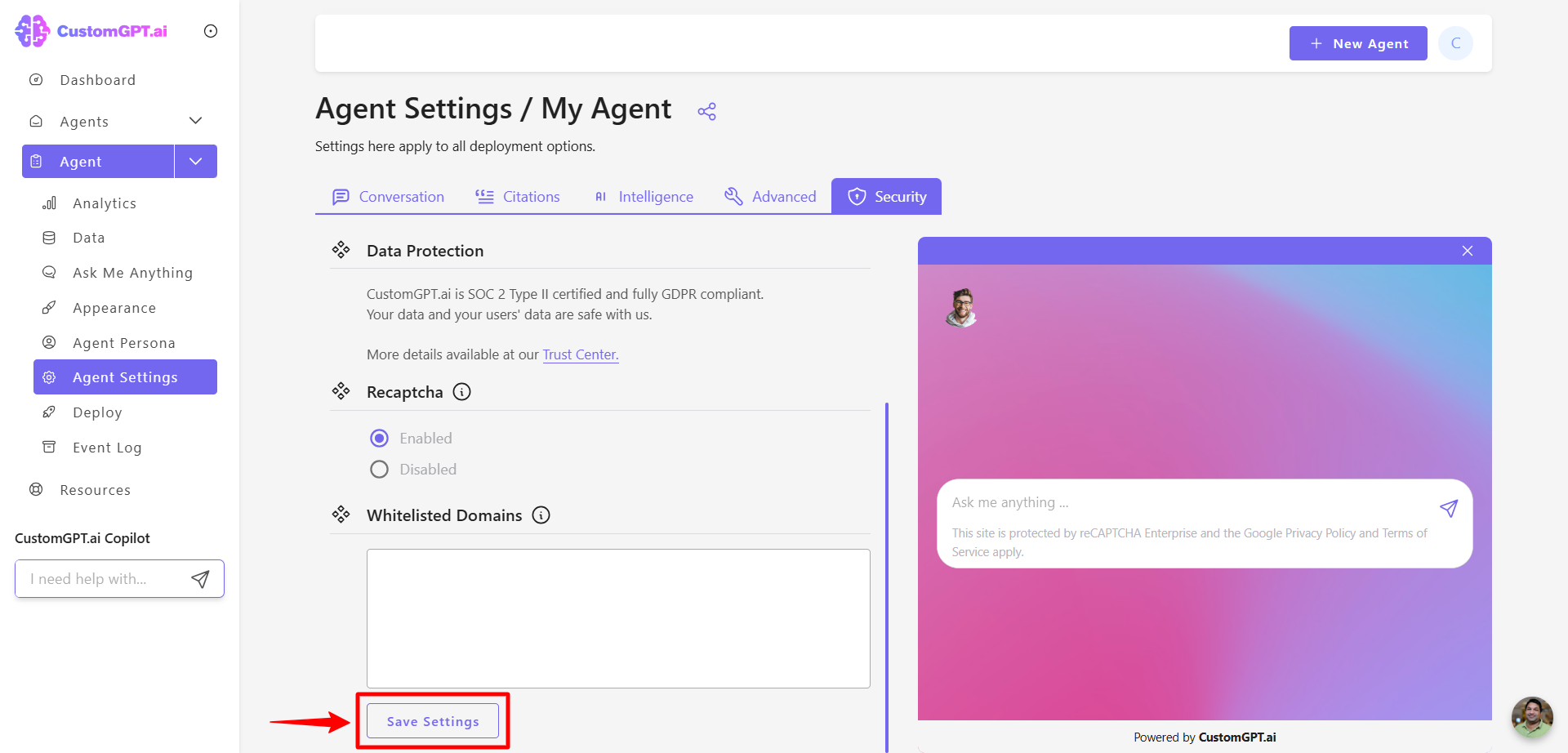Open the user profile avatar C
1568x753 pixels.
pyautogui.click(x=1455, y=43)
